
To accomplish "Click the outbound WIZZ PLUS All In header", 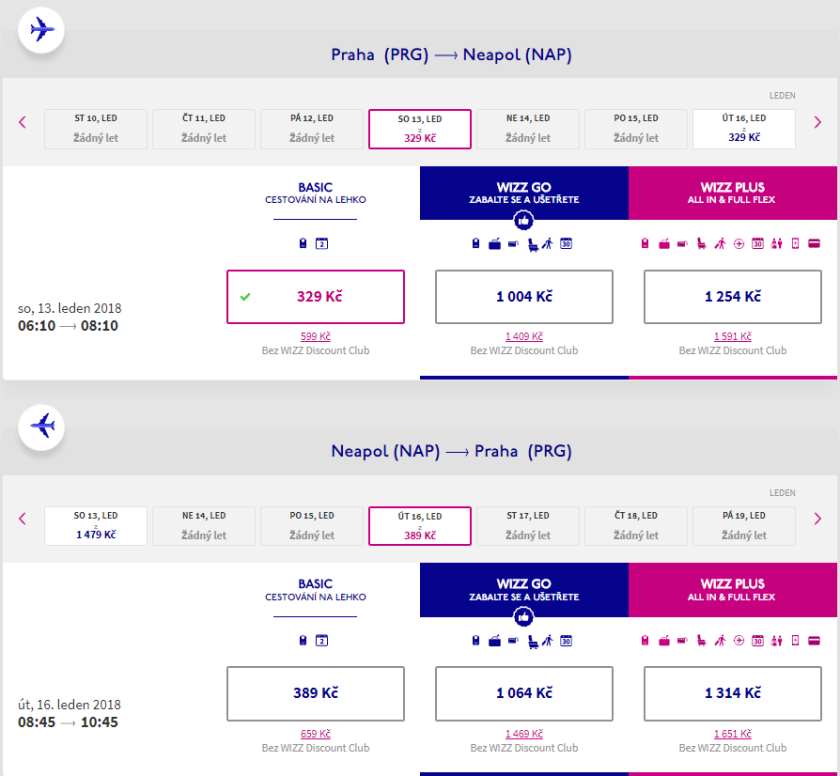I will point(732,193).
